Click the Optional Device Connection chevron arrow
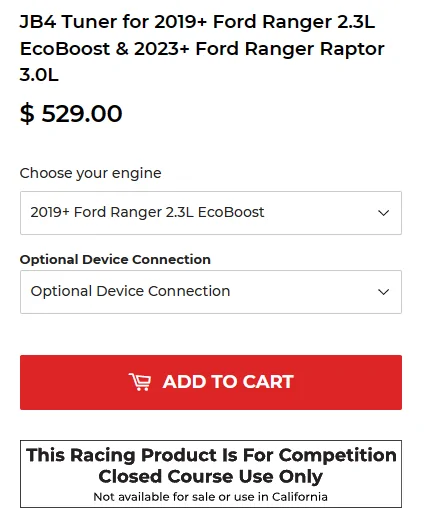Viewport: 428px width, 511px height. coord(384,292)
